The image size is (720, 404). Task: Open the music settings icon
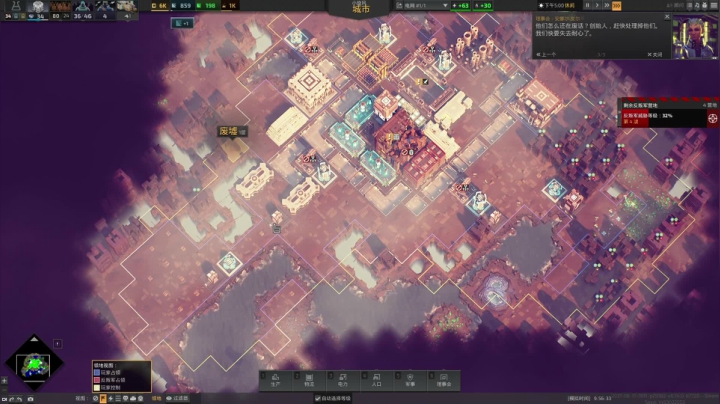697,6
